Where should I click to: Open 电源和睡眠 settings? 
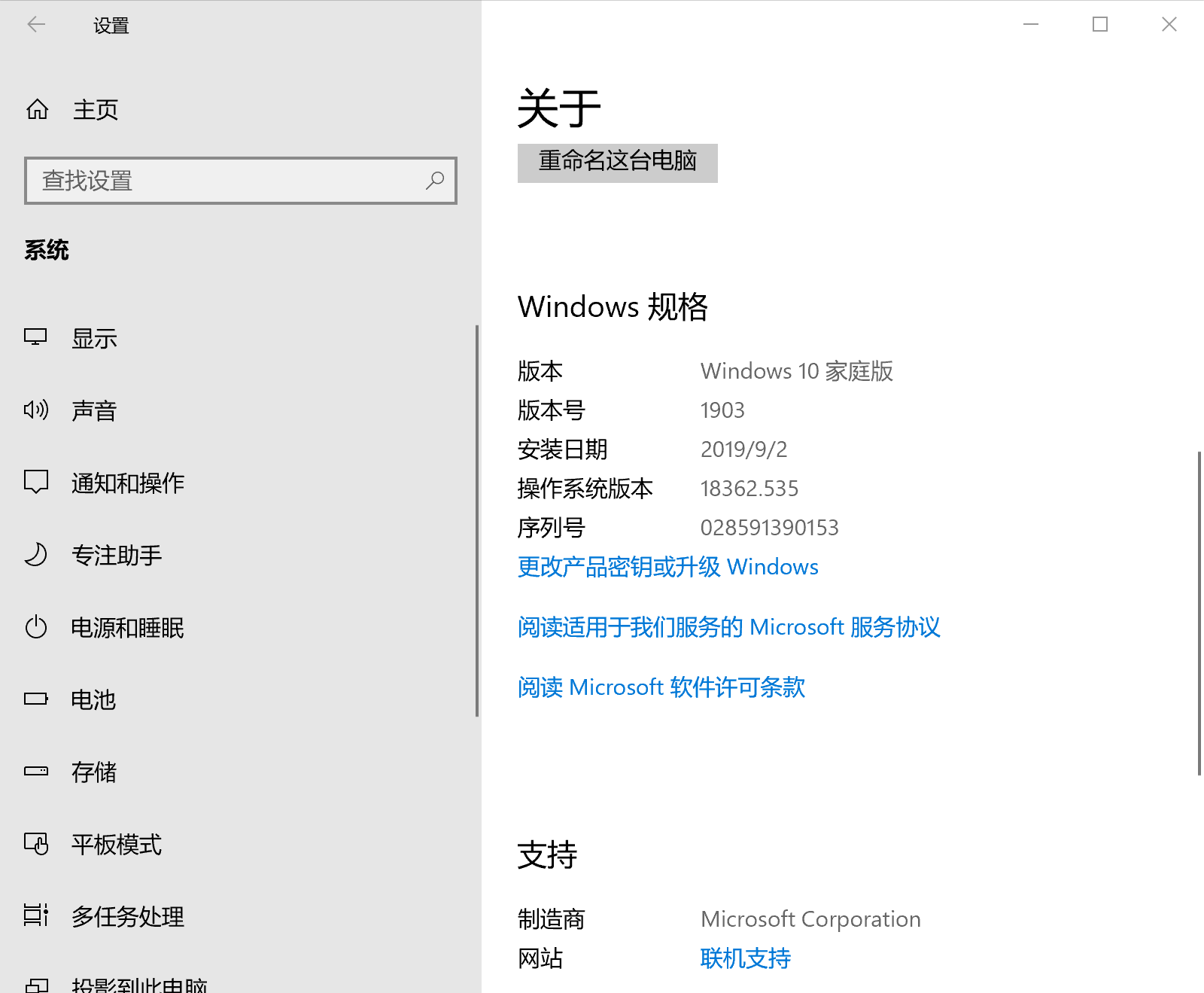tap(127, 628)
